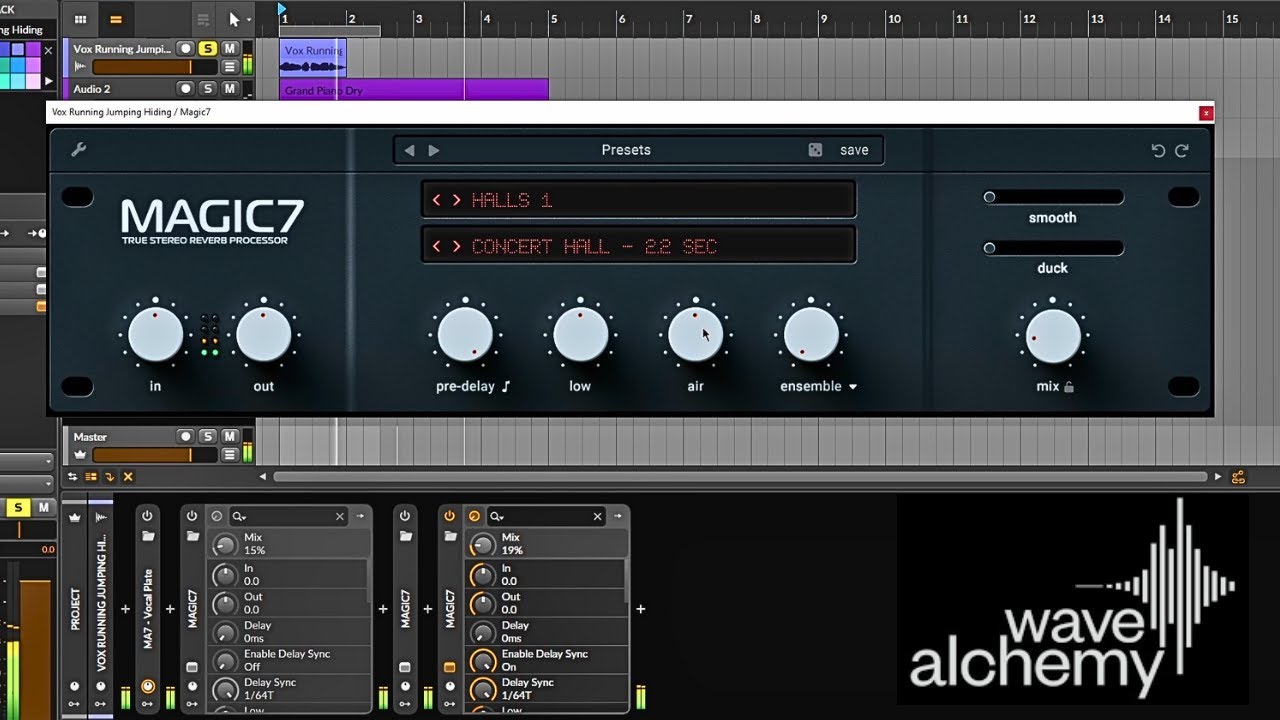Click the orange X icon below Master track
This screenshot has width=1280, height=720.
point(128,477)
